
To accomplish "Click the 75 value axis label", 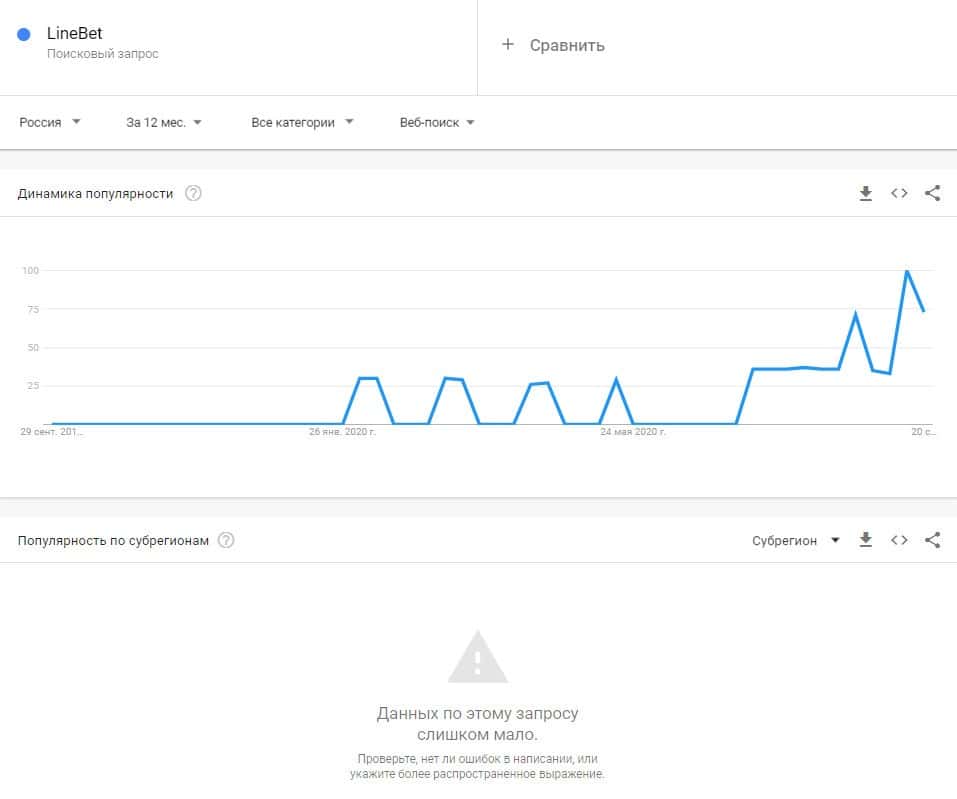I will 33,309.
